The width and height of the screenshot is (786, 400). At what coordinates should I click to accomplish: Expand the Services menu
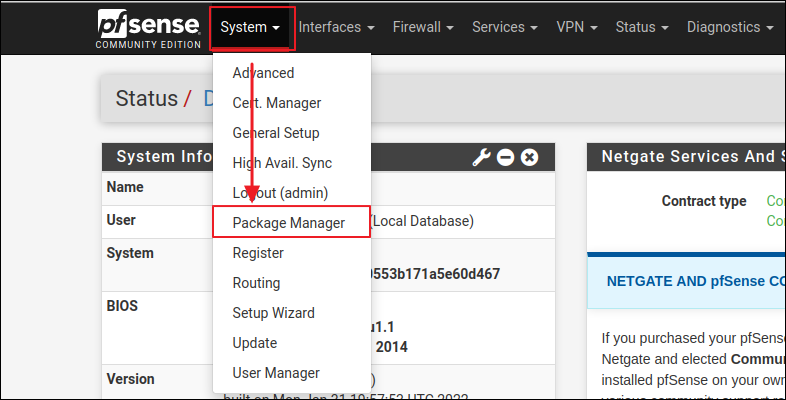click(x=504, y=27)
